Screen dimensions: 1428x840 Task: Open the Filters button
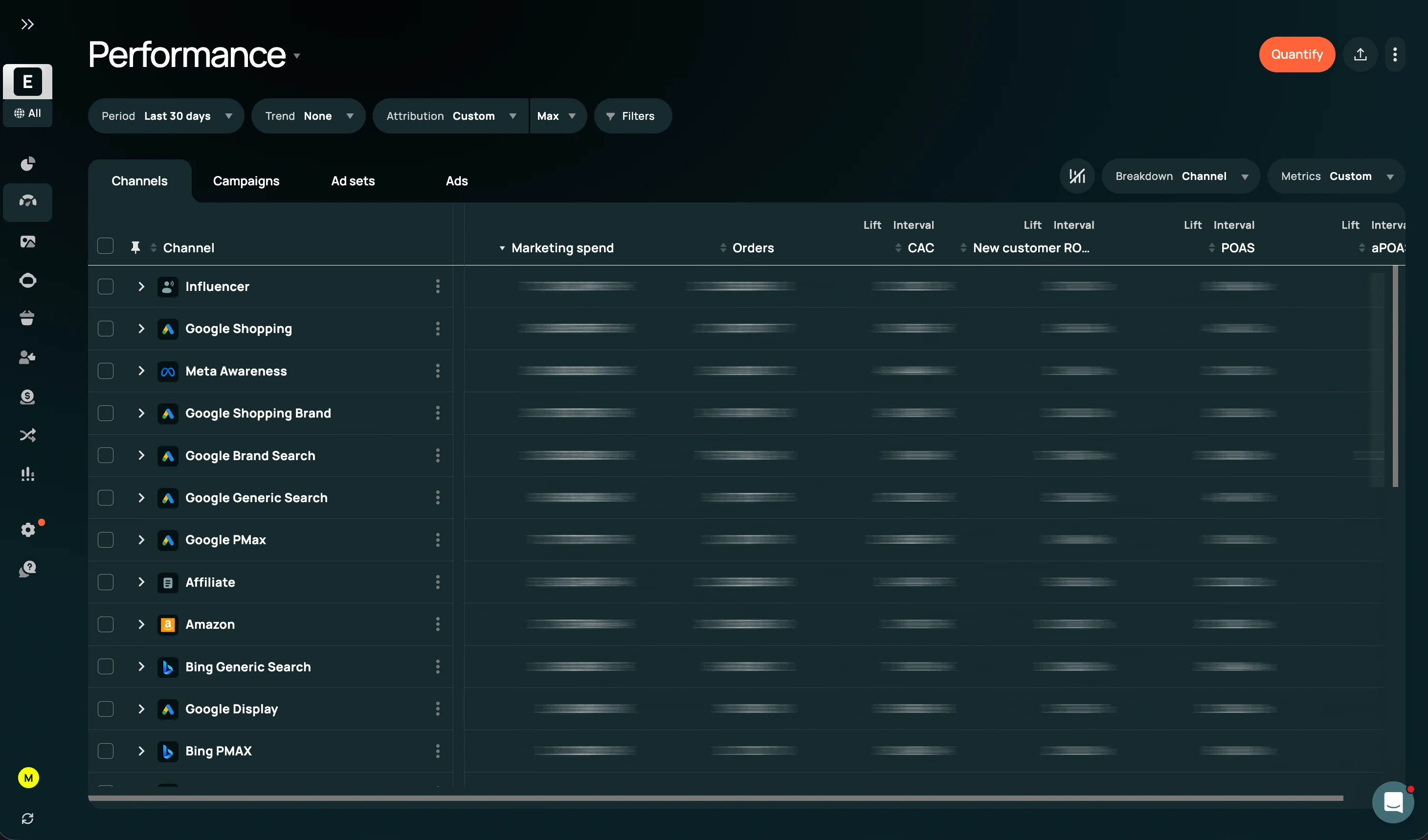click(x=632, y=116)
